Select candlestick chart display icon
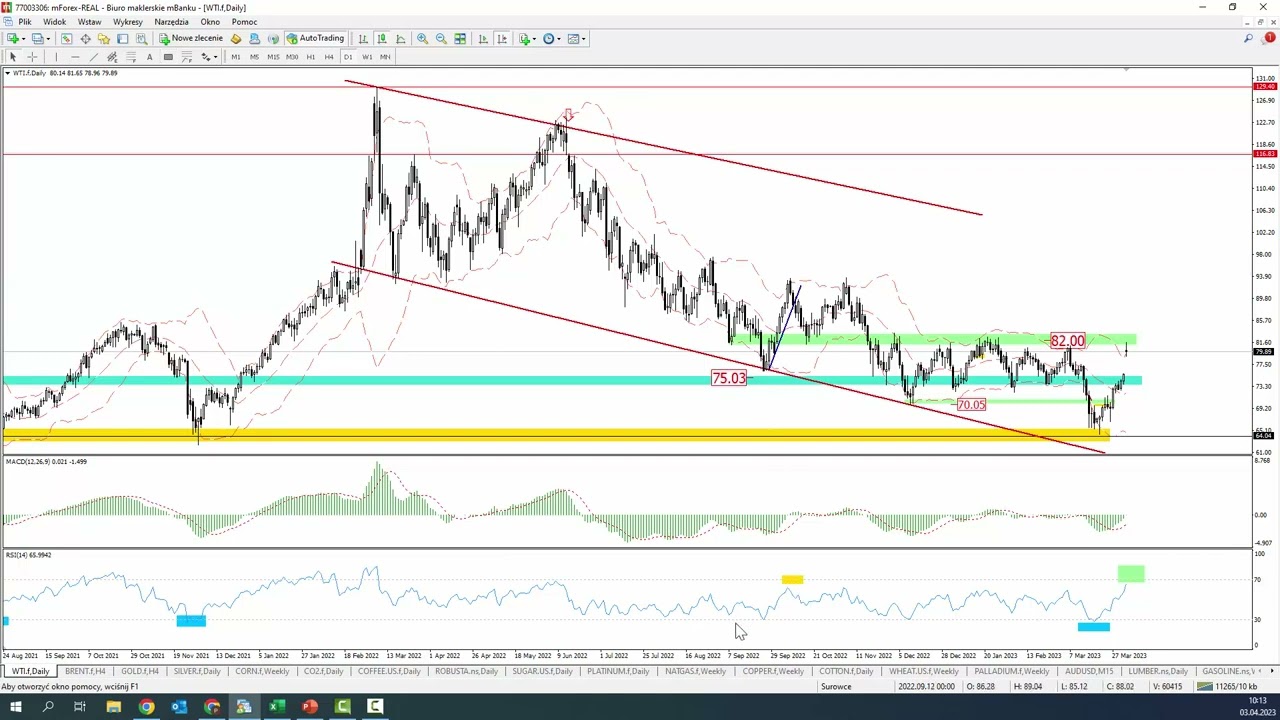The height and width of the screenshot is (720, 1280). point(382,38)
